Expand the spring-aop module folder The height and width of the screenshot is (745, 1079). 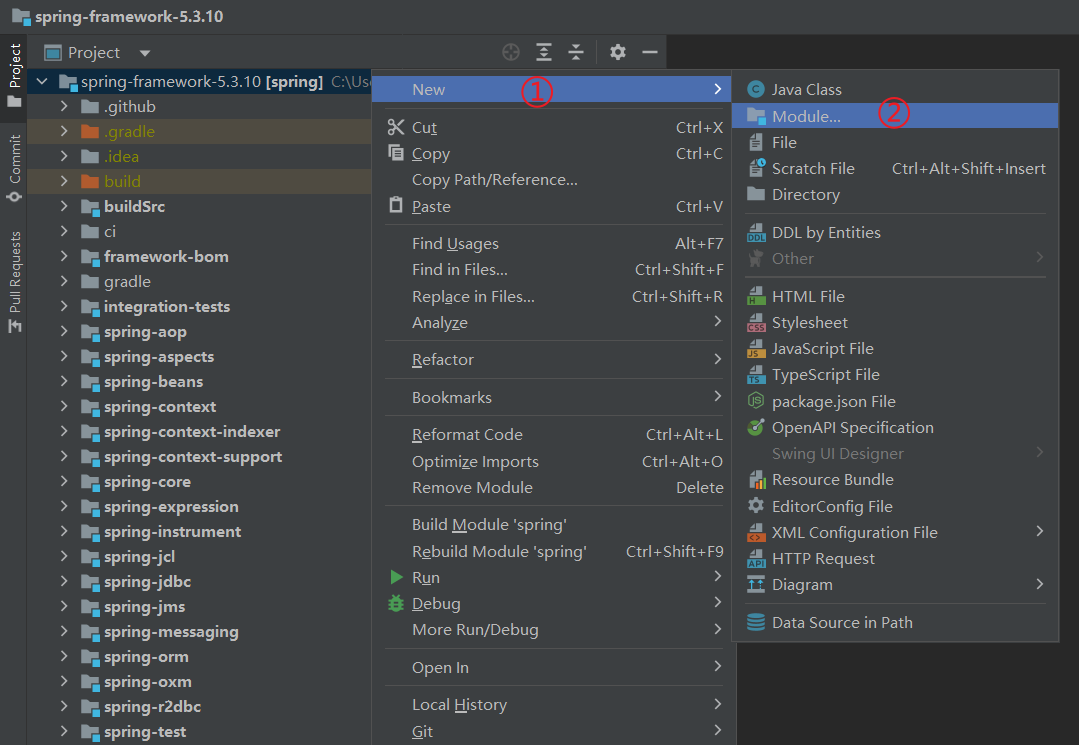point(64,332)
